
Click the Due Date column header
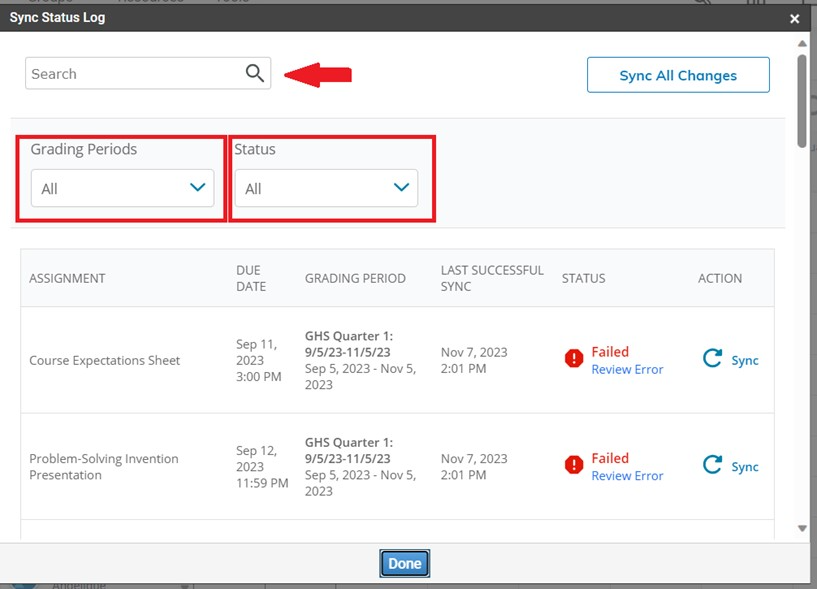[251, 278]
